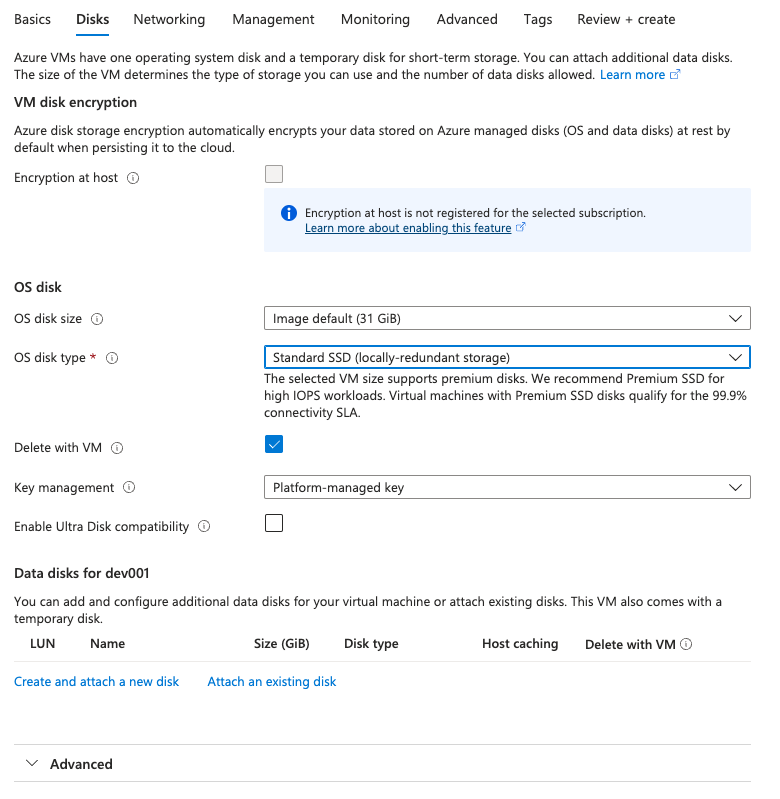Click Attach an existing disk link
780x799 pixels.
click(x=272, y=682)
